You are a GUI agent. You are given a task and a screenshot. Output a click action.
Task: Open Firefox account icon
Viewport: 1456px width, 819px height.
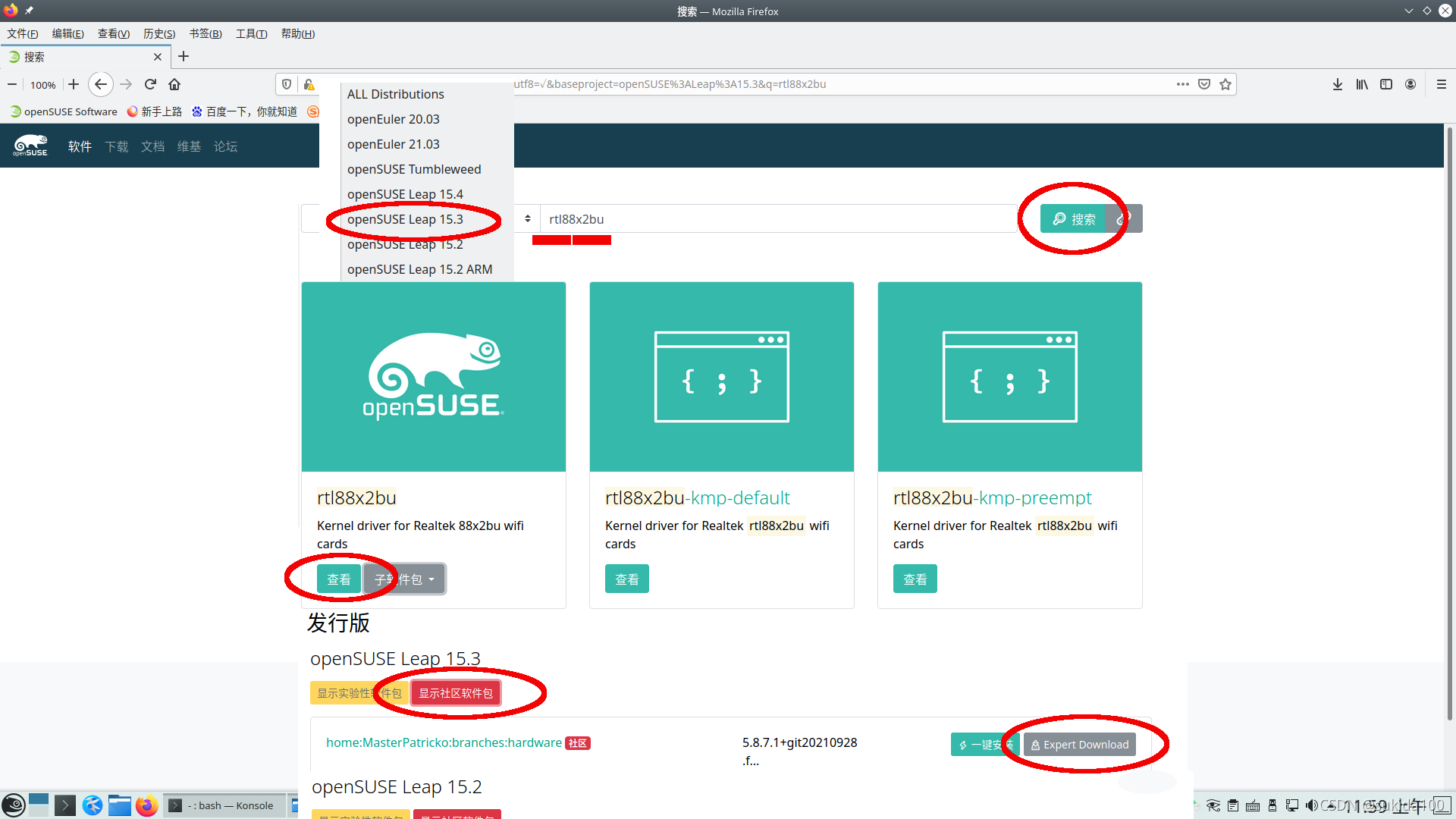tap(1410, 84)
